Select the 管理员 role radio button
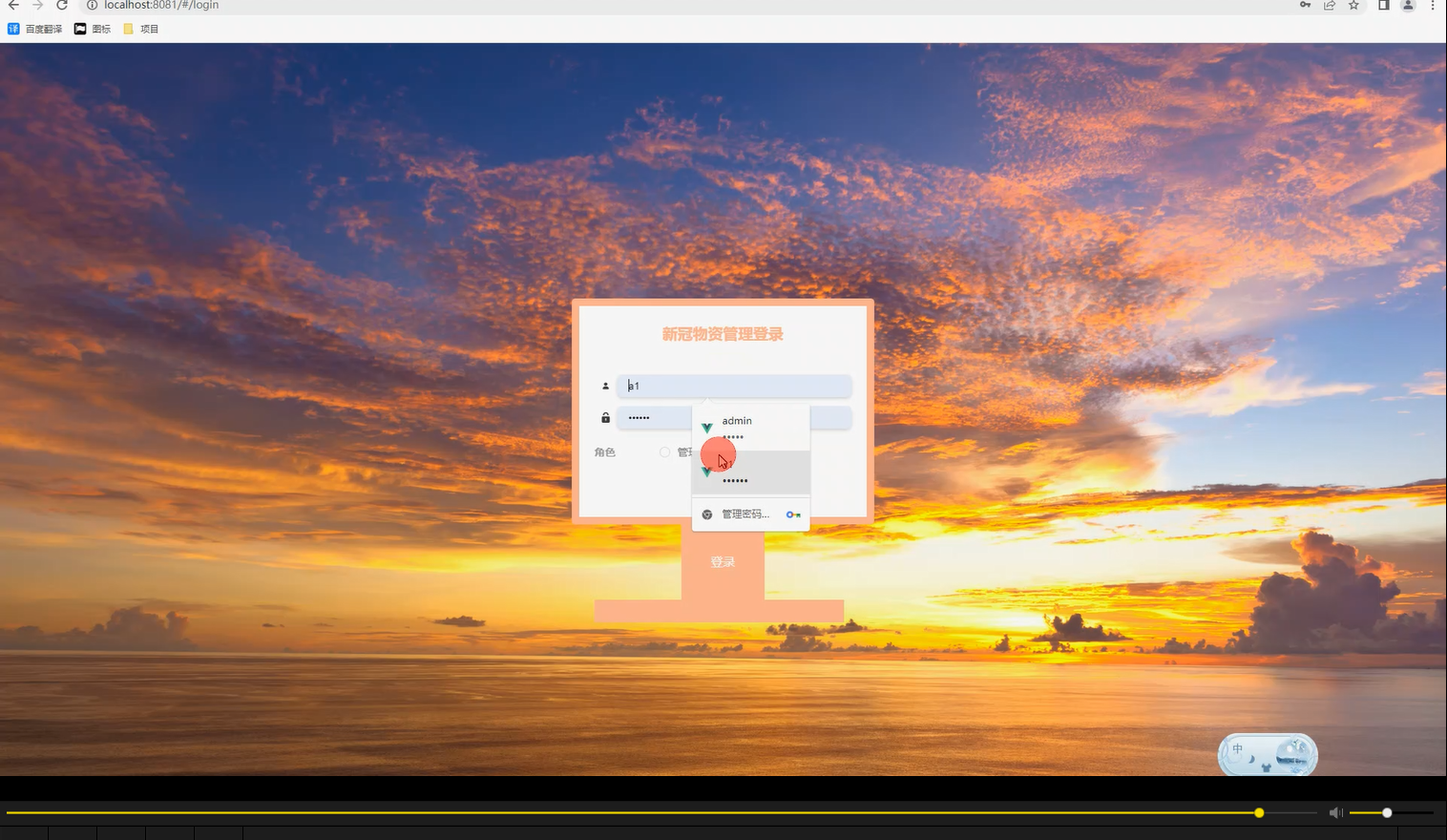This screenshot has width=1447, height=840. 665,452
